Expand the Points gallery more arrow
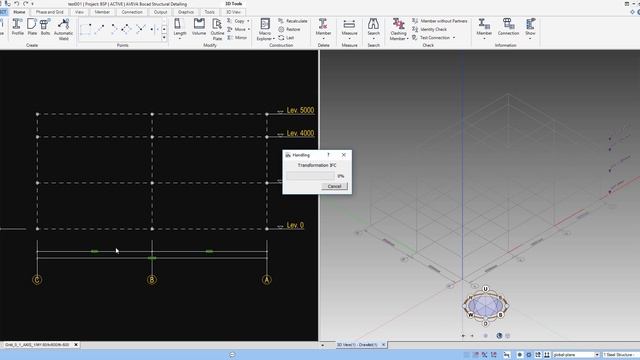Image resolution: width=640 pixels, height=360 pixels. click(x=164, y=38)
